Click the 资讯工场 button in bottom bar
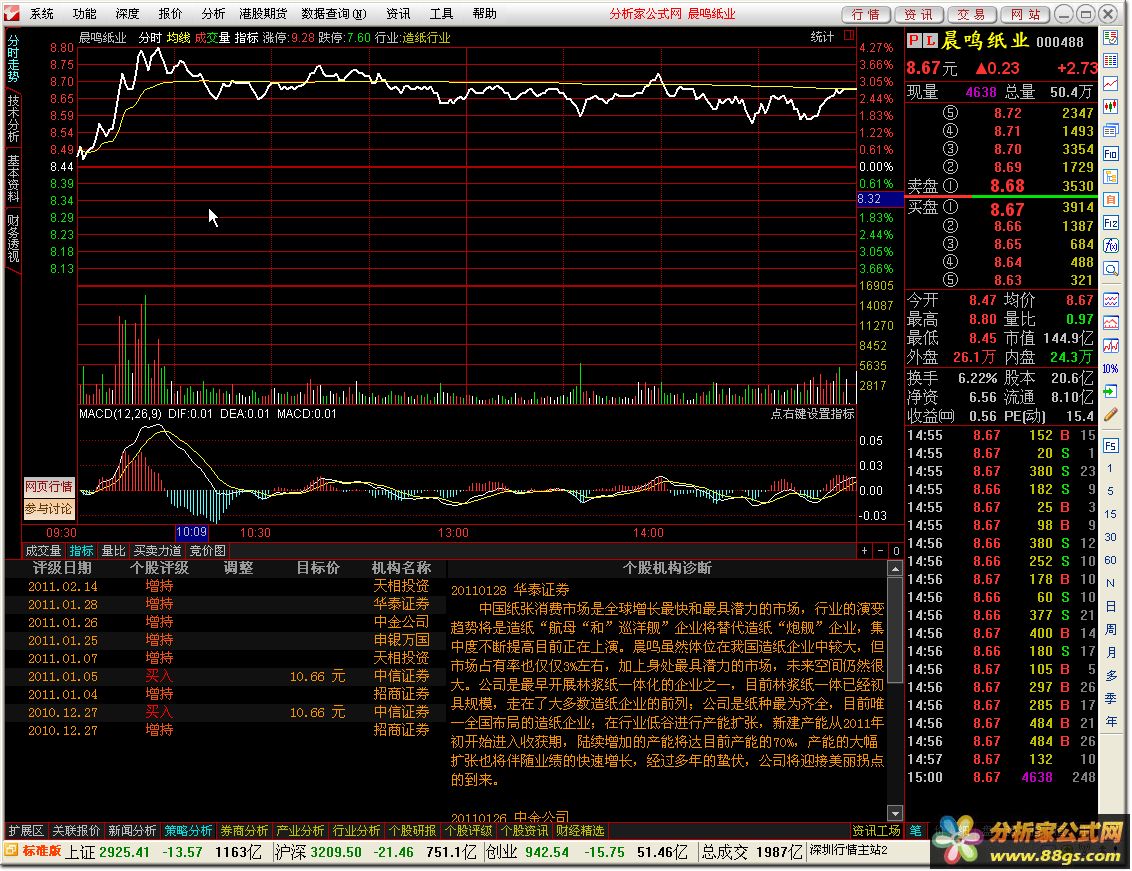Viewport: 1132px width, 871px height. point(876,831)
